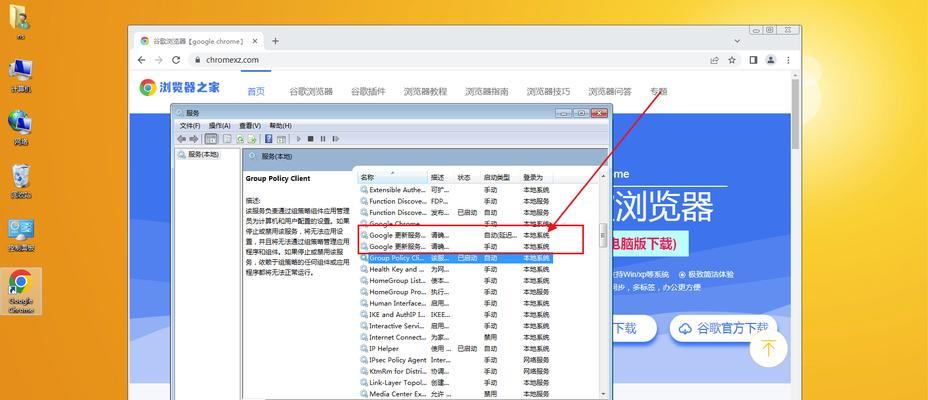Image resolution: width=928 pixels, height=400 pixels.
Task: Open the 首页 tab on the website
Action: tap(256, 92)
